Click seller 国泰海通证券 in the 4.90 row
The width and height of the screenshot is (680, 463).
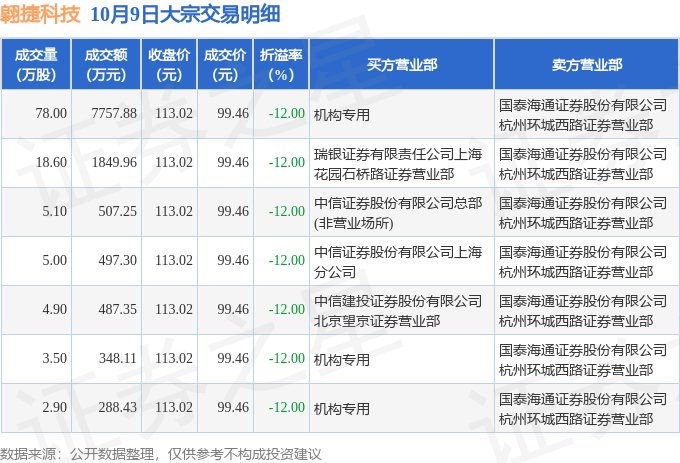click(583, 311)
